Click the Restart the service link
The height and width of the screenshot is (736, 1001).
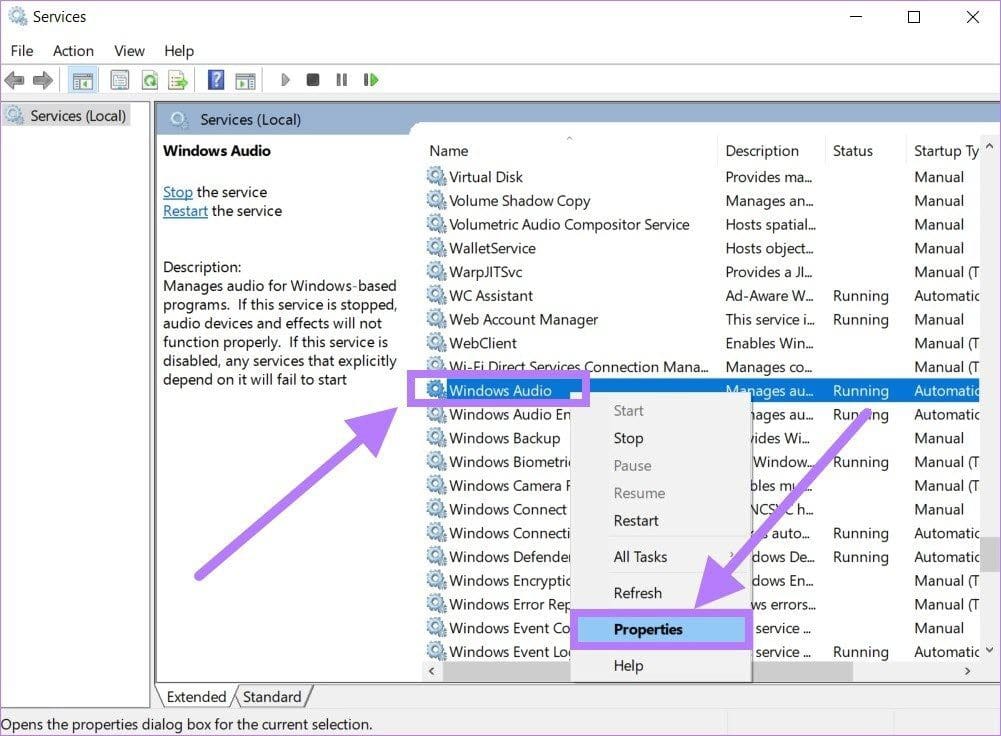pos(185,211)
